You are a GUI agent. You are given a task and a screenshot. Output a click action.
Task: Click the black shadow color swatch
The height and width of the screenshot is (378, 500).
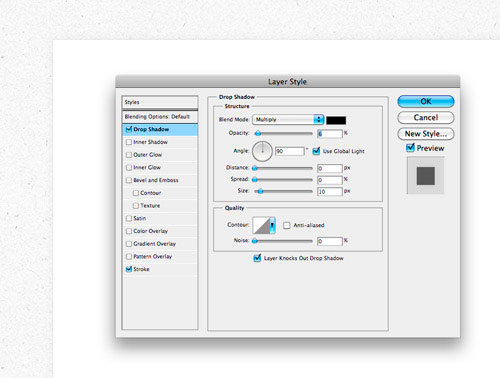(x=336, y=120)
